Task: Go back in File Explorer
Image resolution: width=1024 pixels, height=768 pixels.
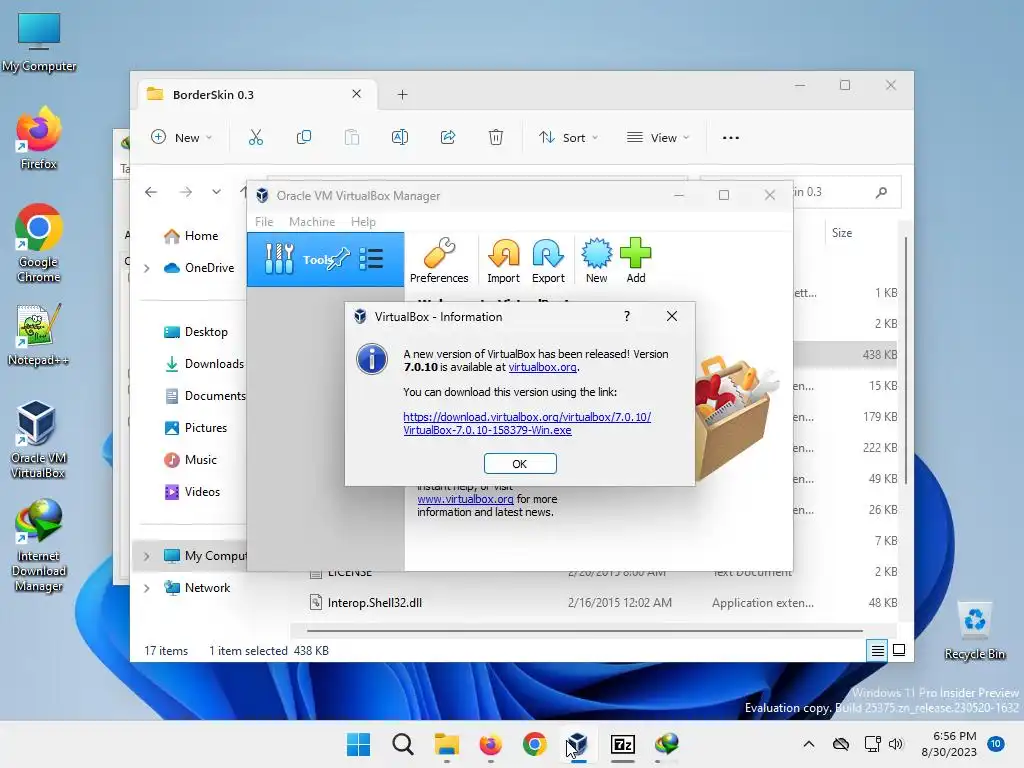Action: coord(151,192)
